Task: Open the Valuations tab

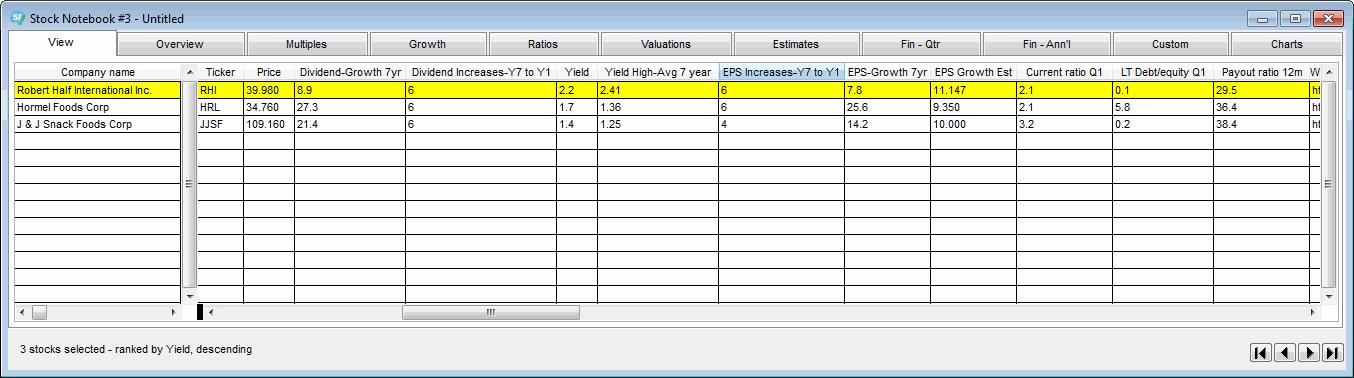Action: [666, 44]
